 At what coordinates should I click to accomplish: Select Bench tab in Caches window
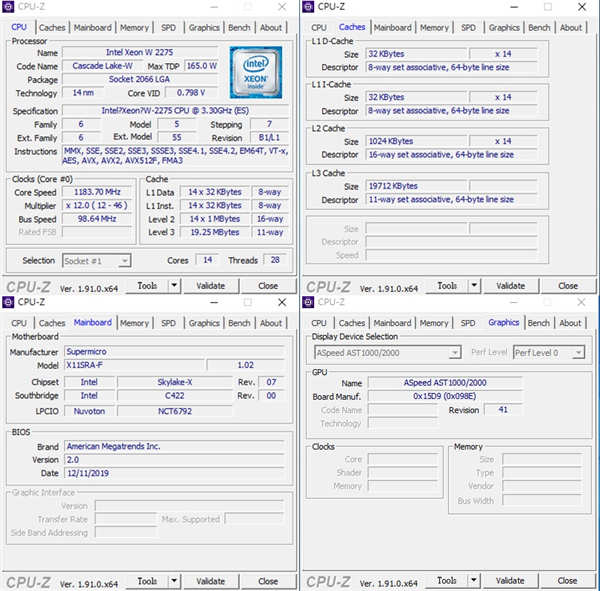(x=539, y=28)
